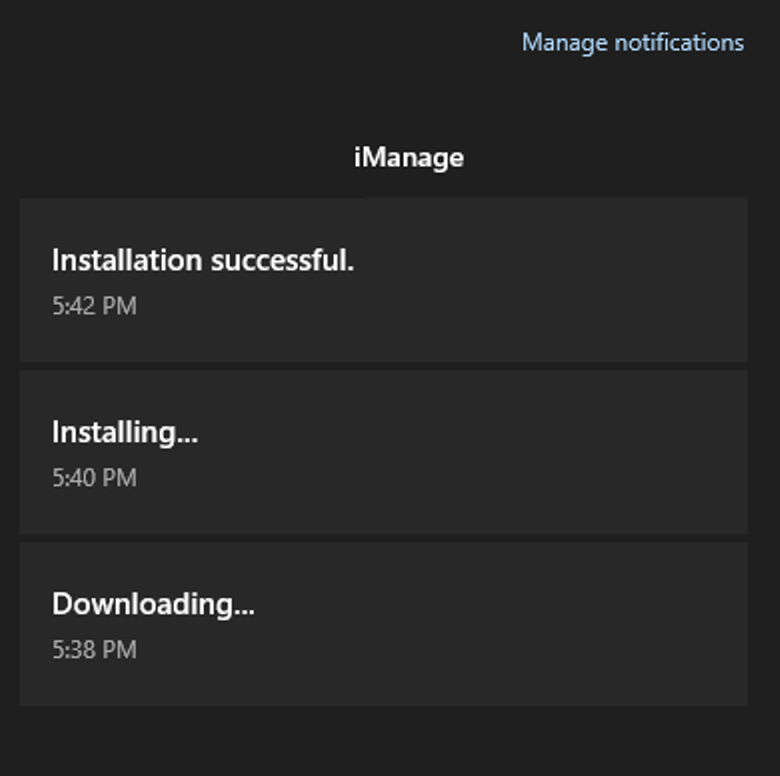Click empty area below the Downloading notification
The image size is (780, 776).
tap(383, 742)
